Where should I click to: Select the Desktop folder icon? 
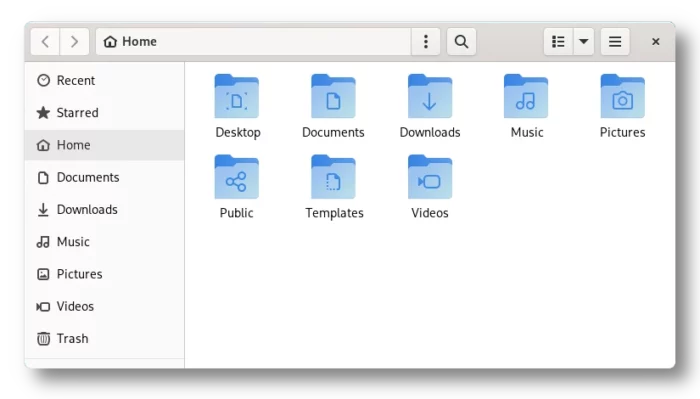coord(237,96)
